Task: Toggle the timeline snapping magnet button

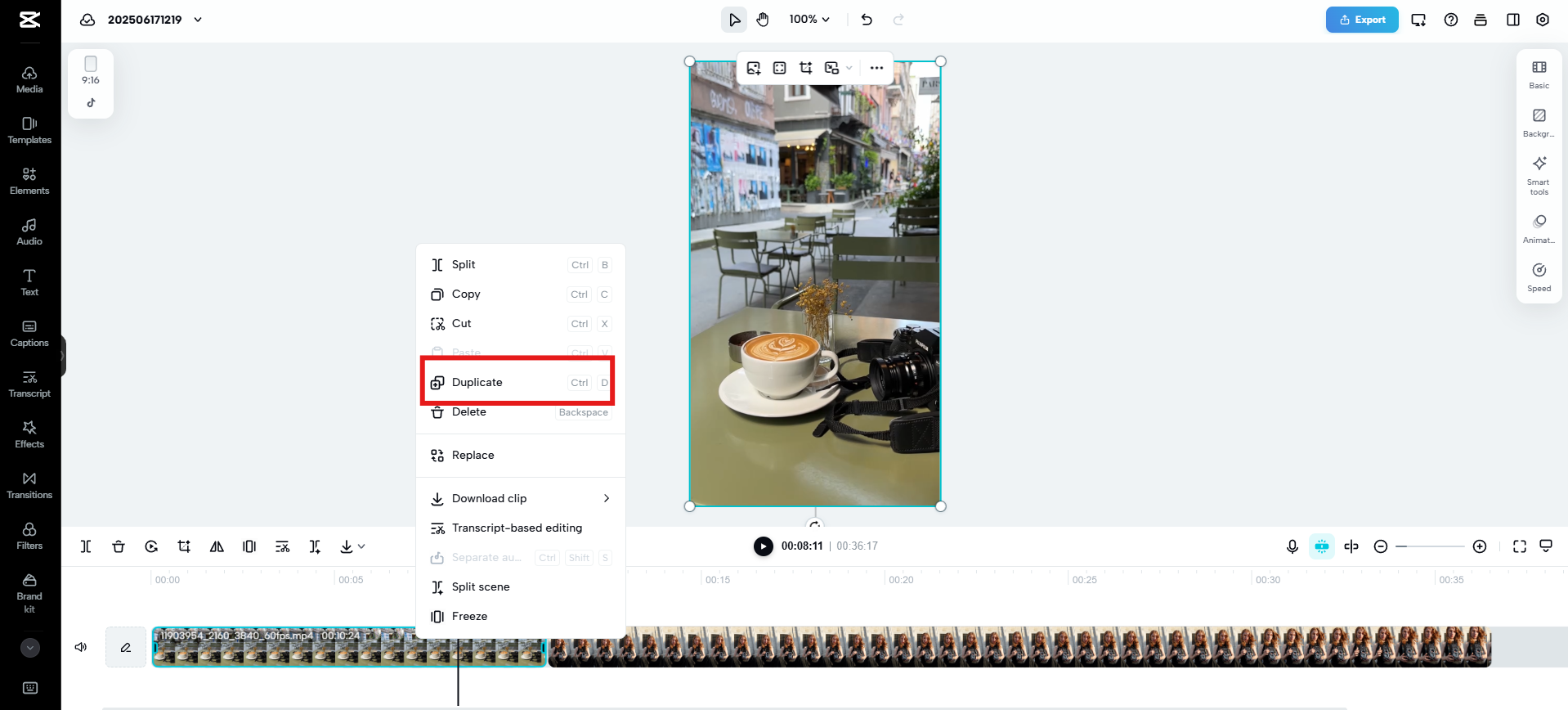Action: pos(1322,546)
